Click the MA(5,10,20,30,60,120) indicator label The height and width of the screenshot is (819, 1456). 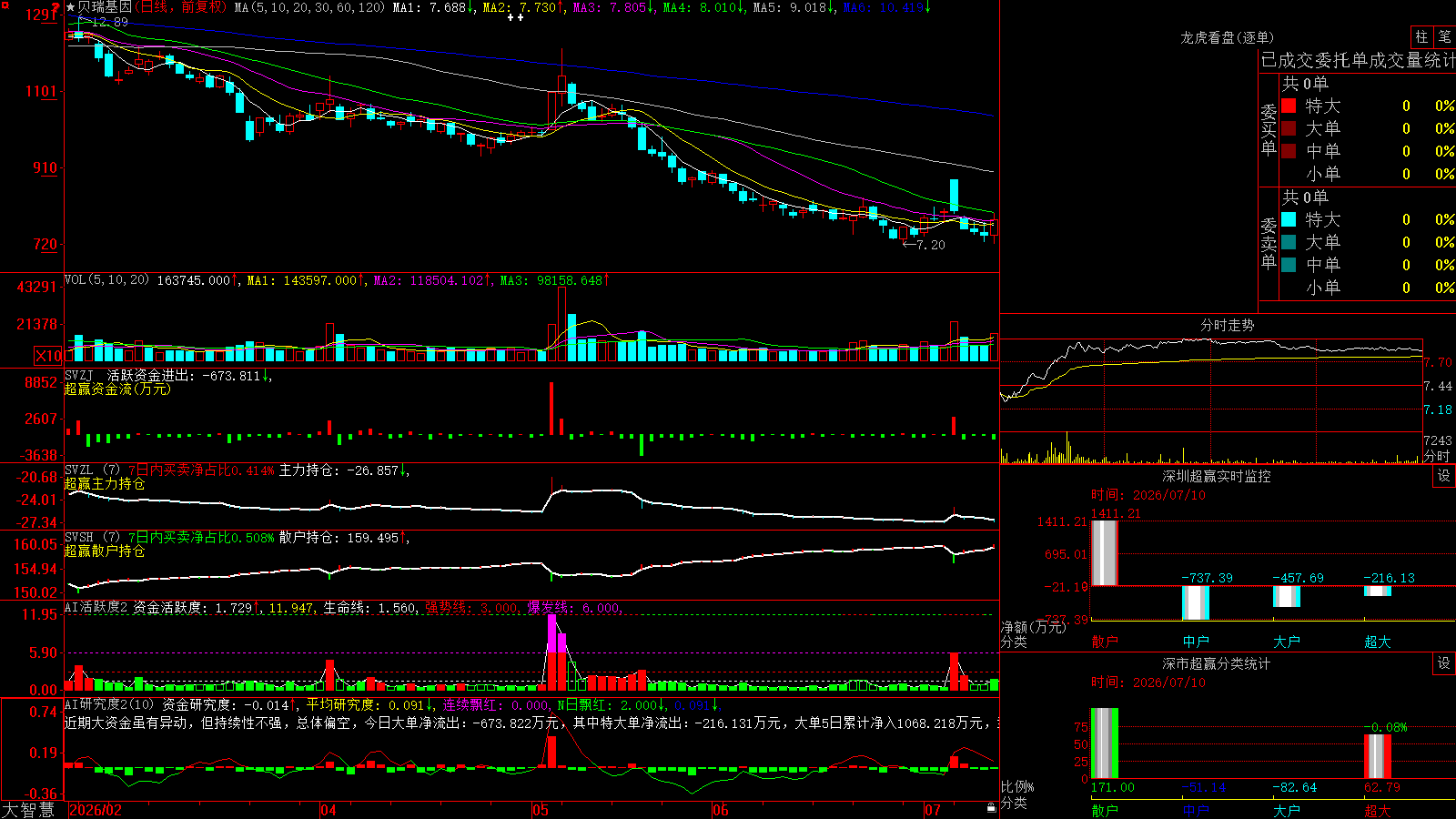310,7
